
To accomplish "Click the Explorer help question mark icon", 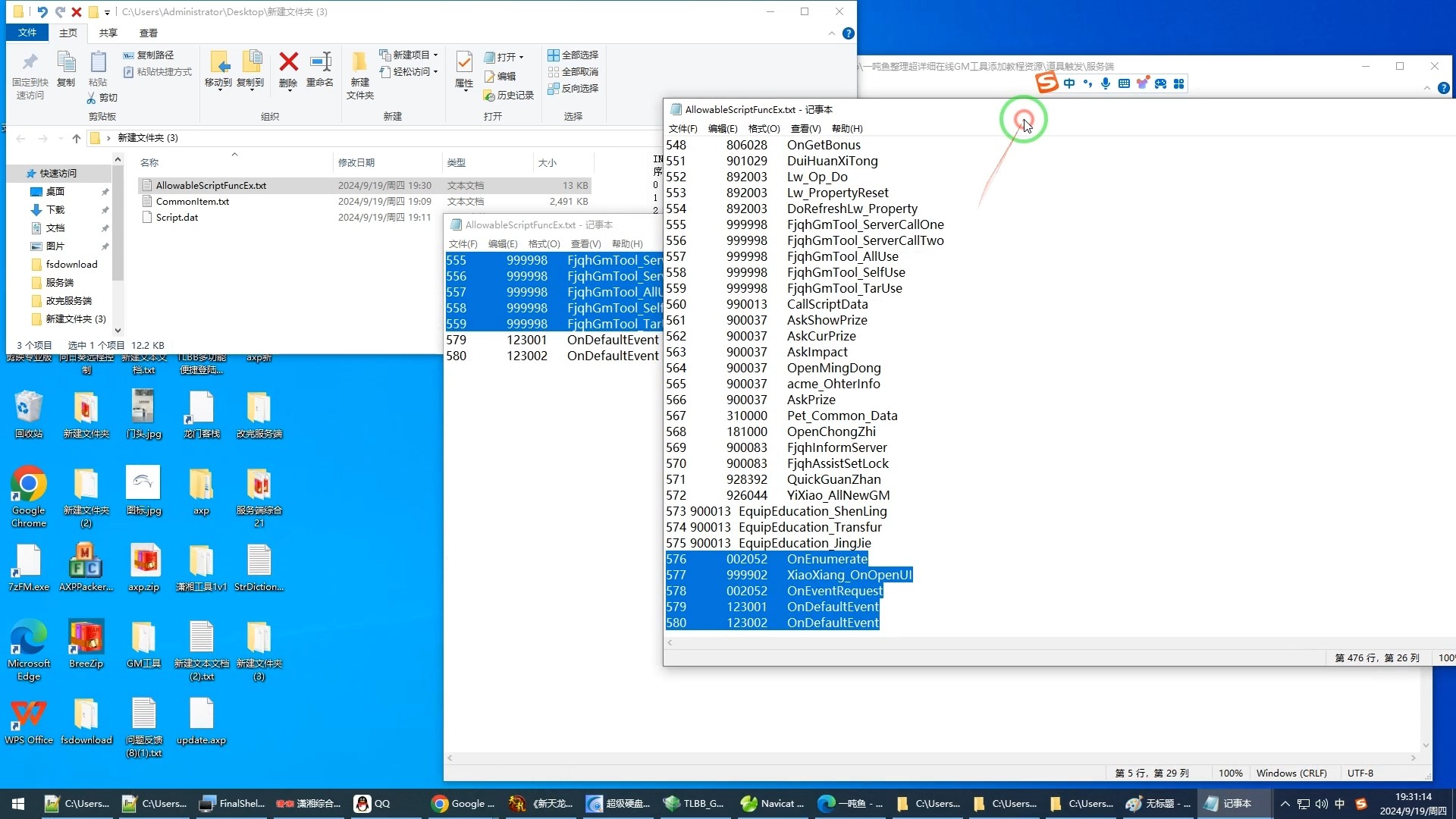I will coord(849,33).
